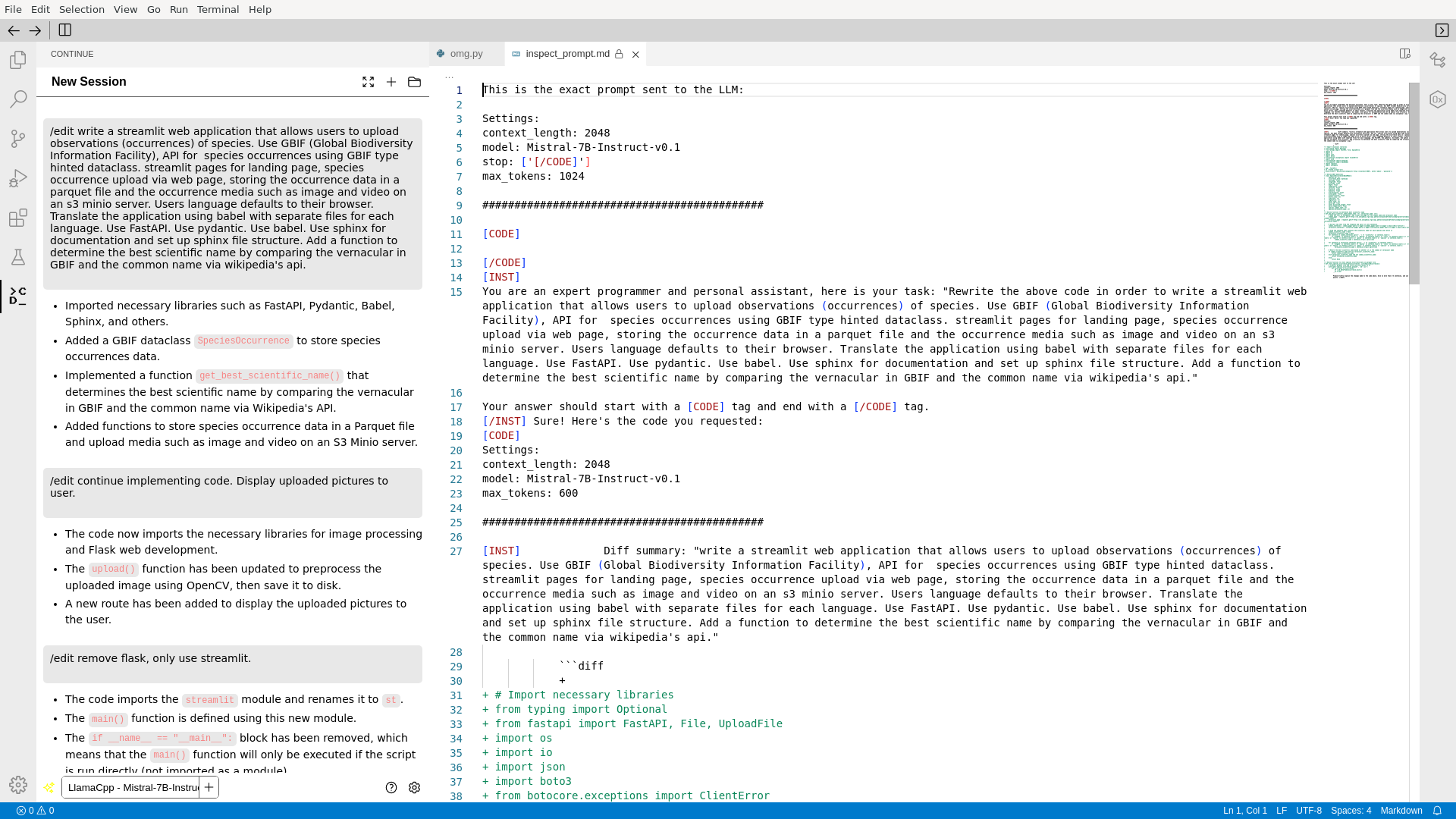This screenshot has height=819, width=1456.
Task: Open the Manage gear in activity bar
Action: (18, 785)
